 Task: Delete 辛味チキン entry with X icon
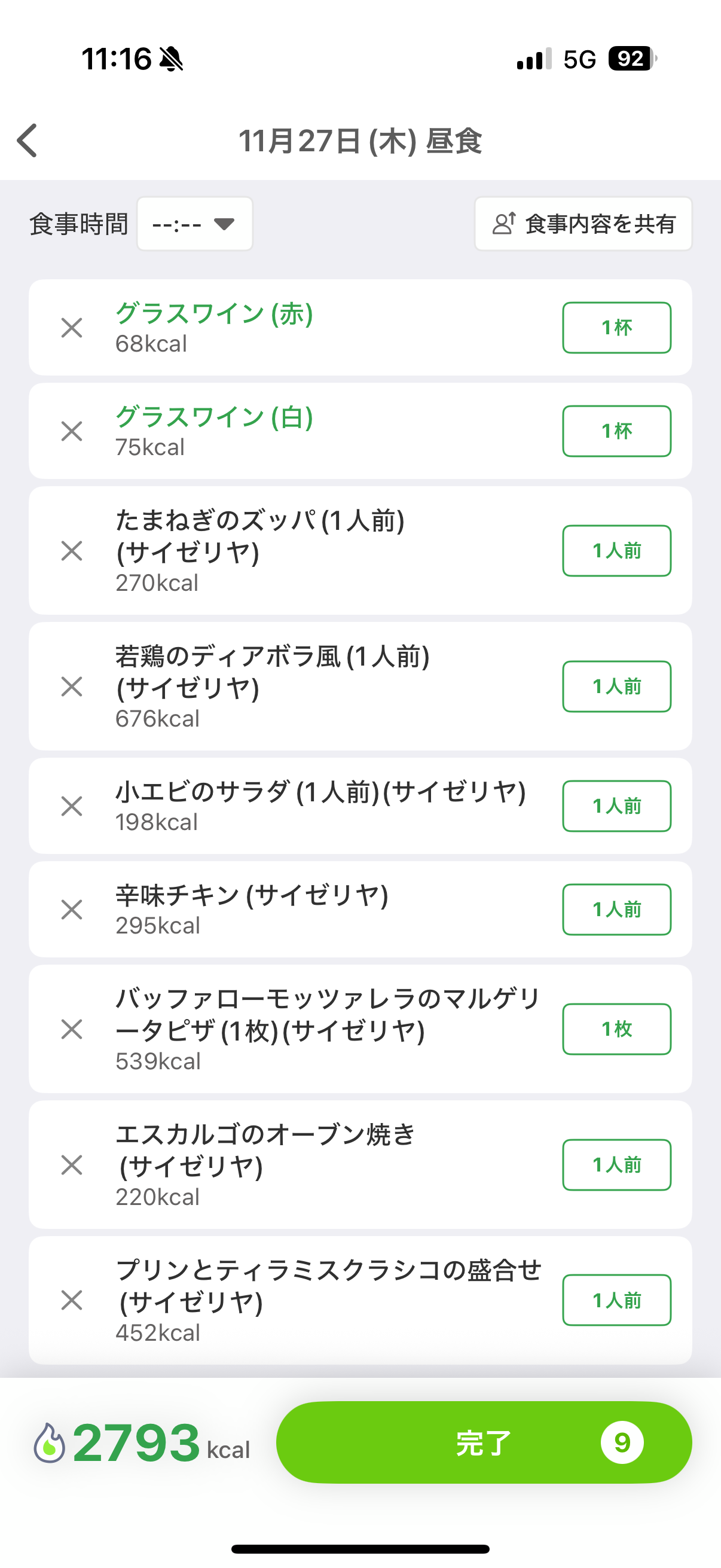72,910
